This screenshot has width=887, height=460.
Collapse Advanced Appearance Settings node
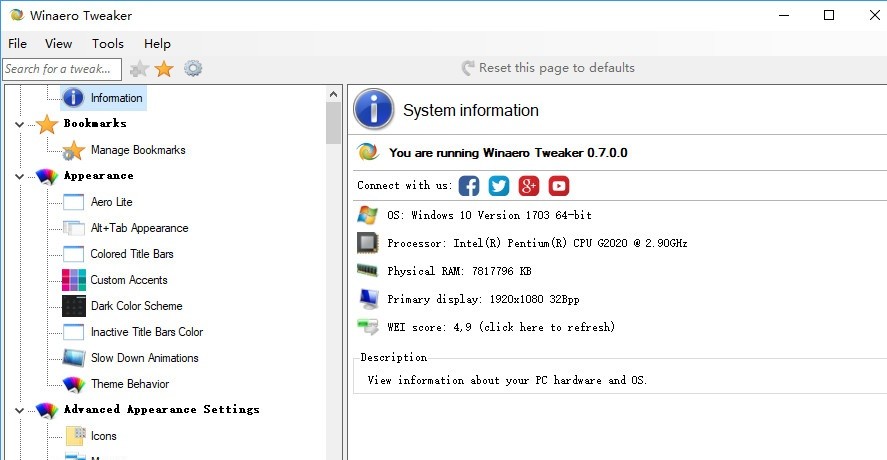[x=19, y=410]
